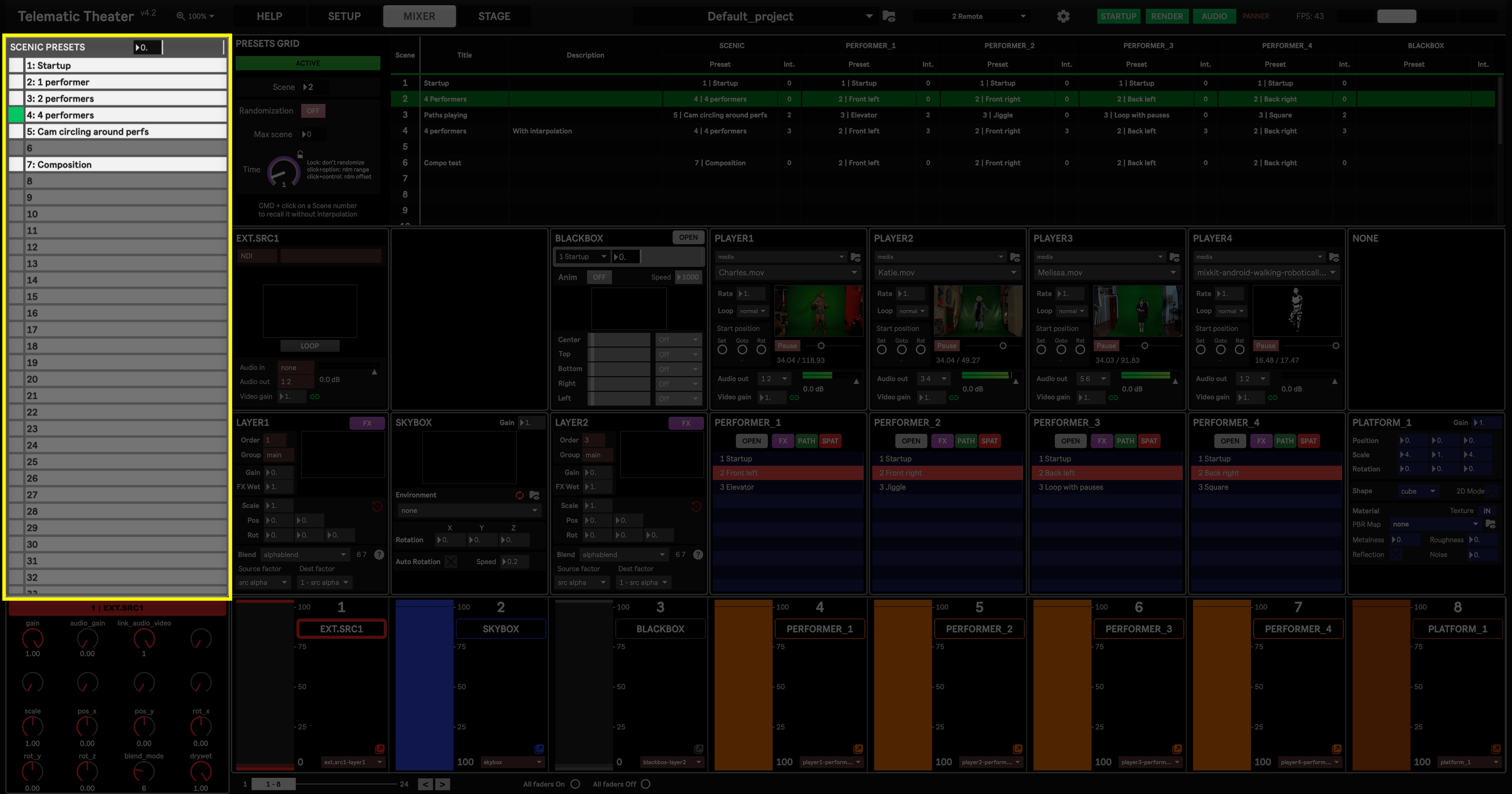Click the lock icon above the Time dial
The height and width of the screenshot is (794, 1512).
tap(300, 154)
